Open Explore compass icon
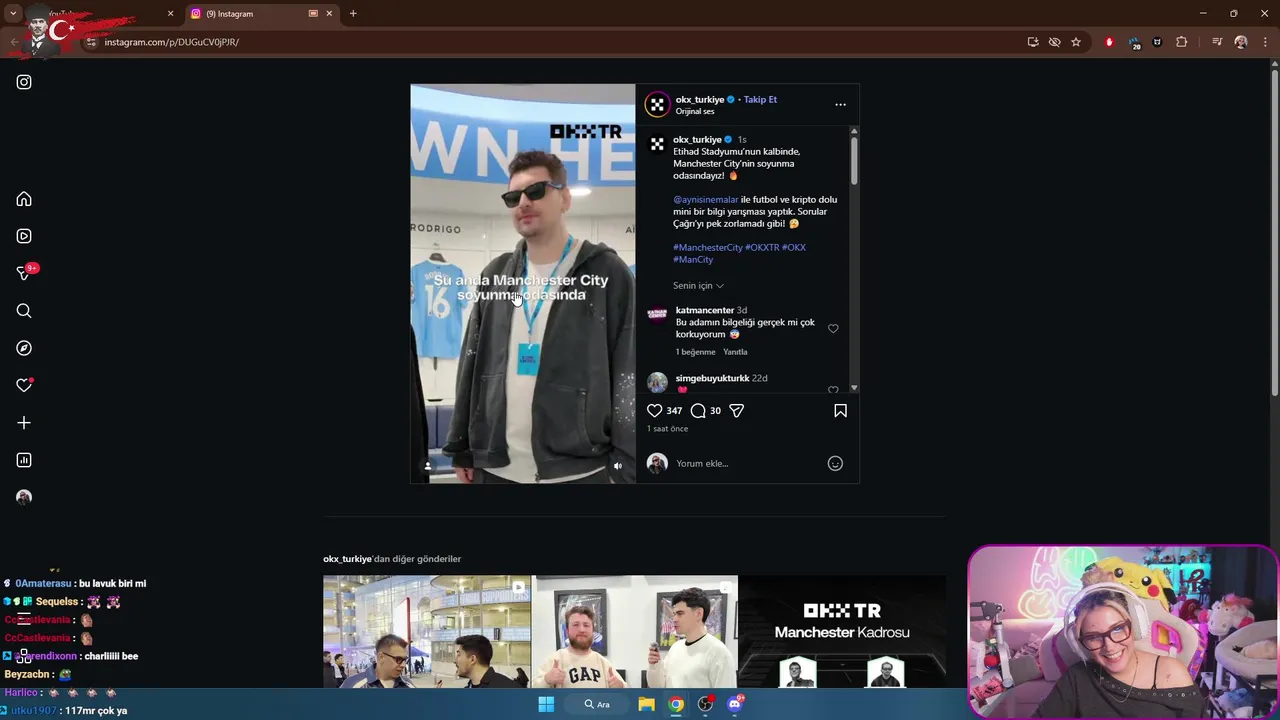The width and height of the screenshot is (1280, 720). (24, 348)
